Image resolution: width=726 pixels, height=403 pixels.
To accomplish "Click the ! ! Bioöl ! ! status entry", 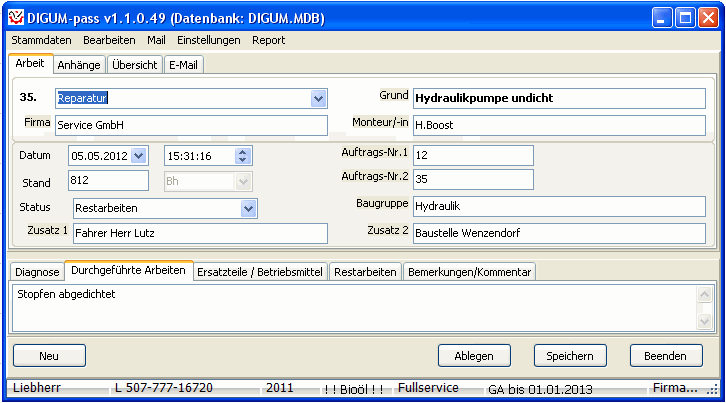I will coord(354,389).
